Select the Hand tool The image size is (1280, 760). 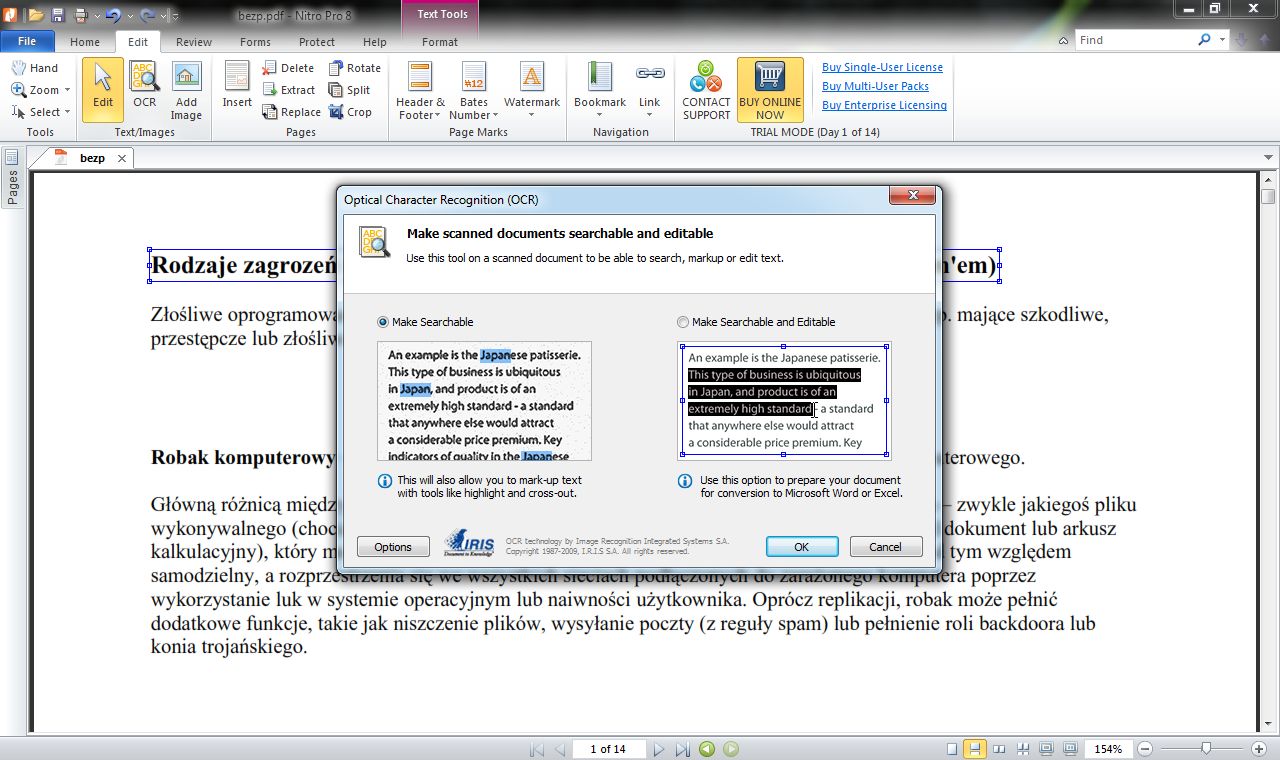tap(35, 68)
